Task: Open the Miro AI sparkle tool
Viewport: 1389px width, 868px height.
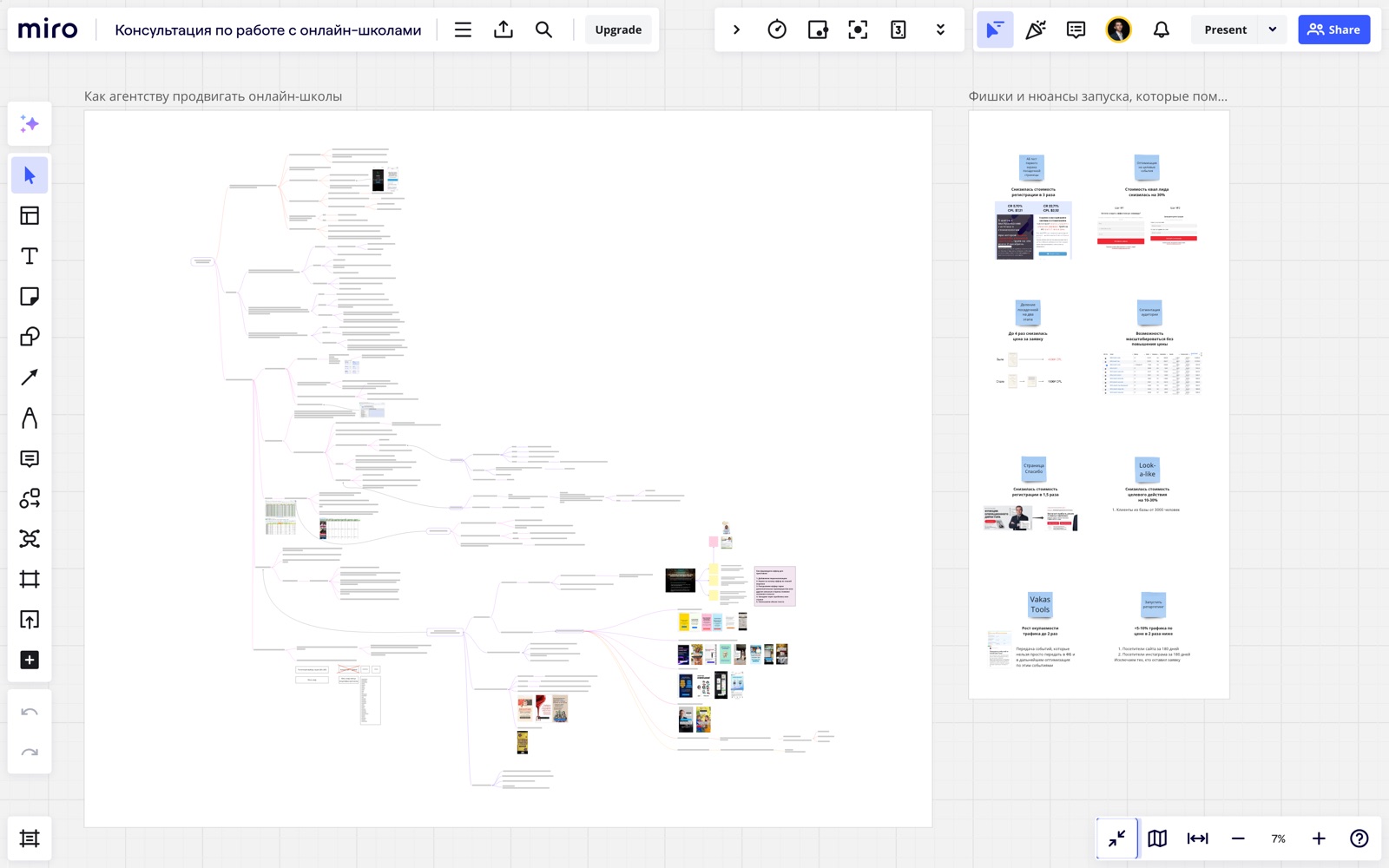Action: tap(30, 124)
